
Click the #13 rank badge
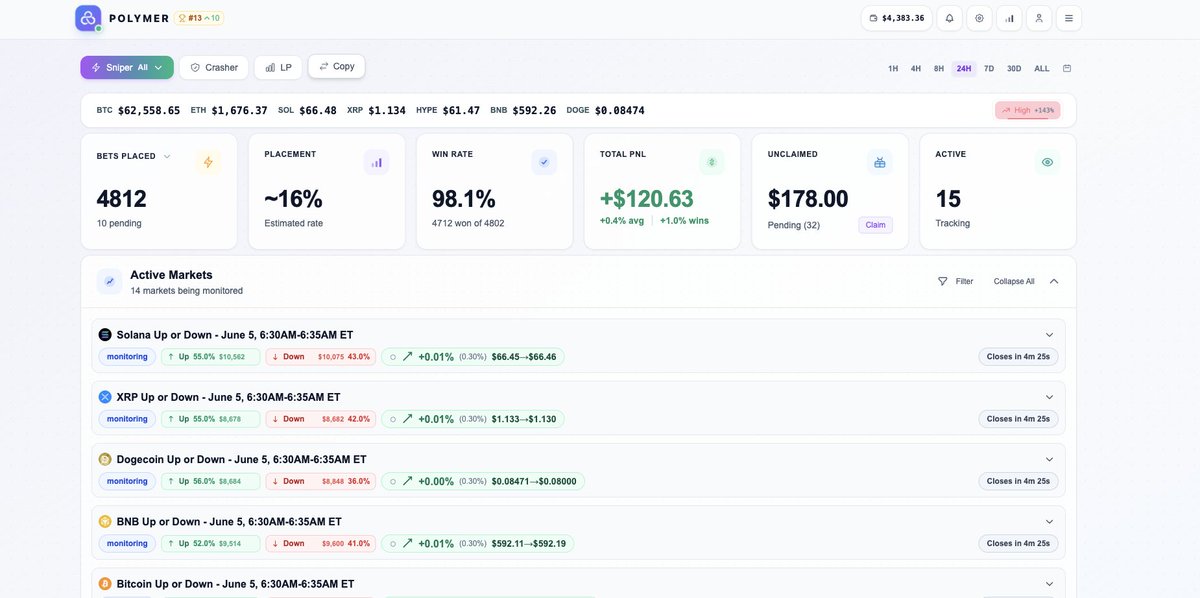point(199,18)
